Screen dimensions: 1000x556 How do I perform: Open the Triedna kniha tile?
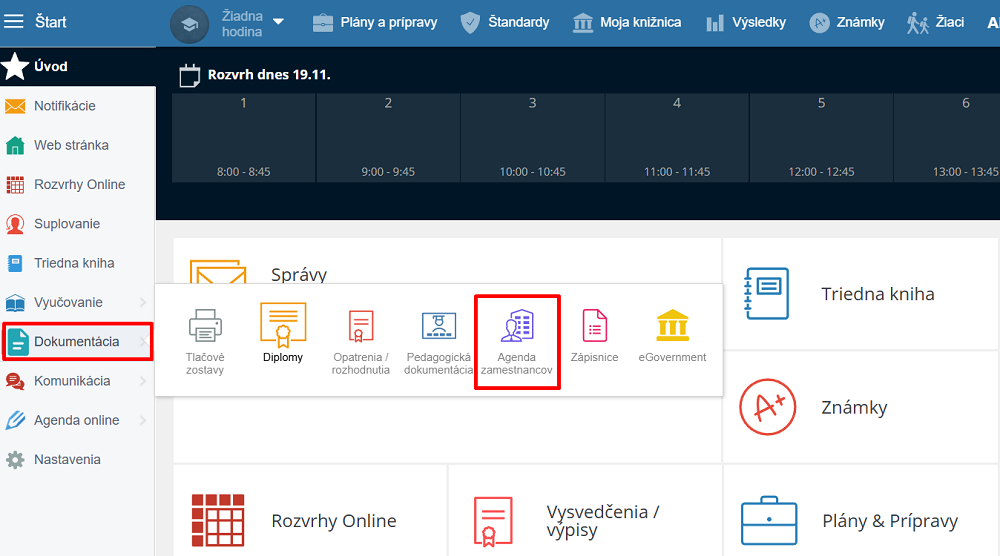tap(860, 294)
